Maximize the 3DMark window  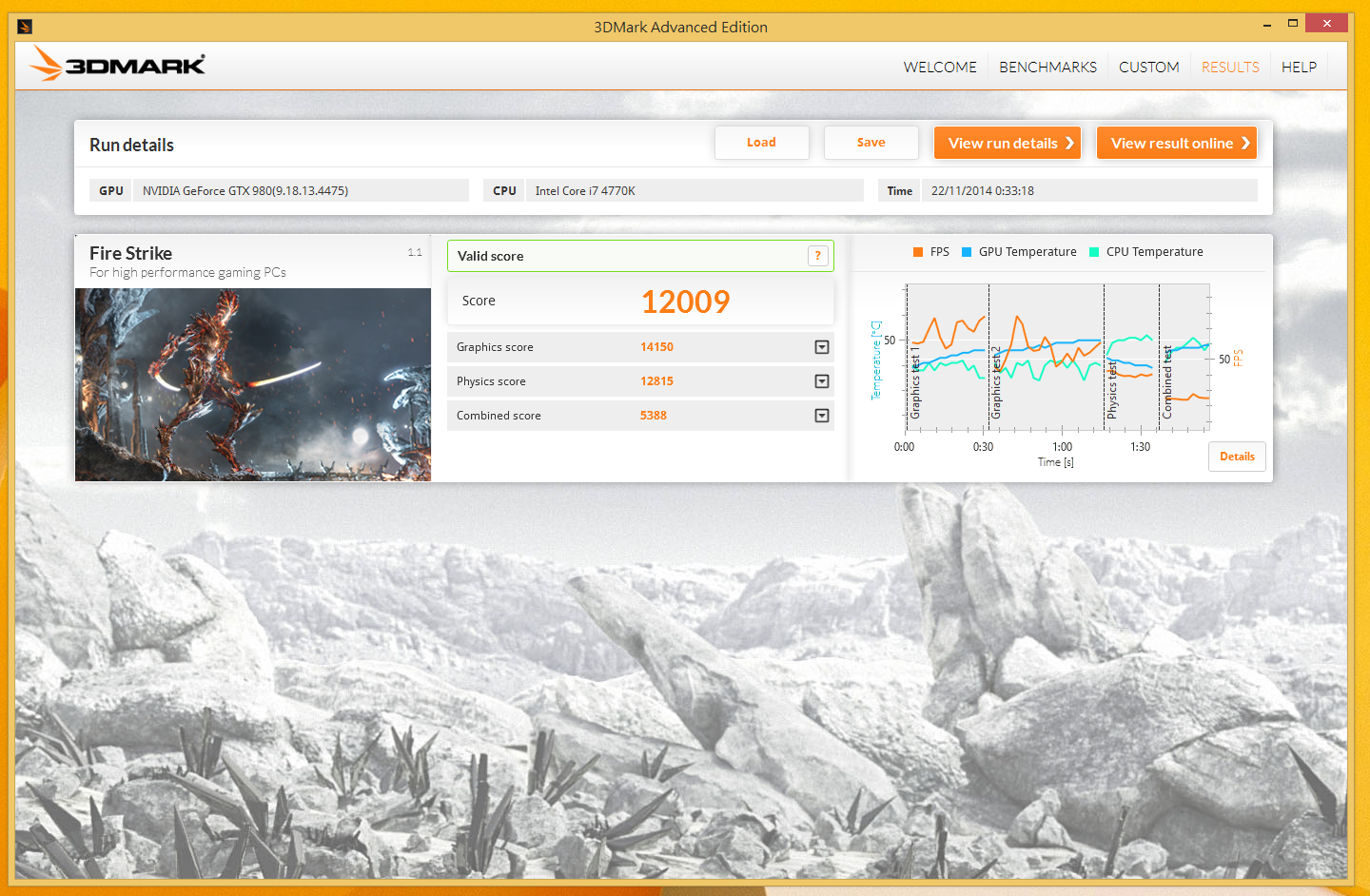click(x=1293, y=24)
